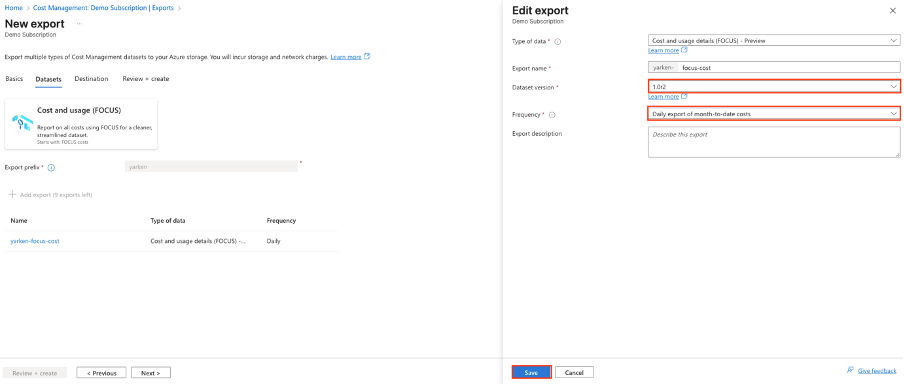Click the plus icon beside Add export
Viewport: 904px width, 384px height.
tap(12, 195)
